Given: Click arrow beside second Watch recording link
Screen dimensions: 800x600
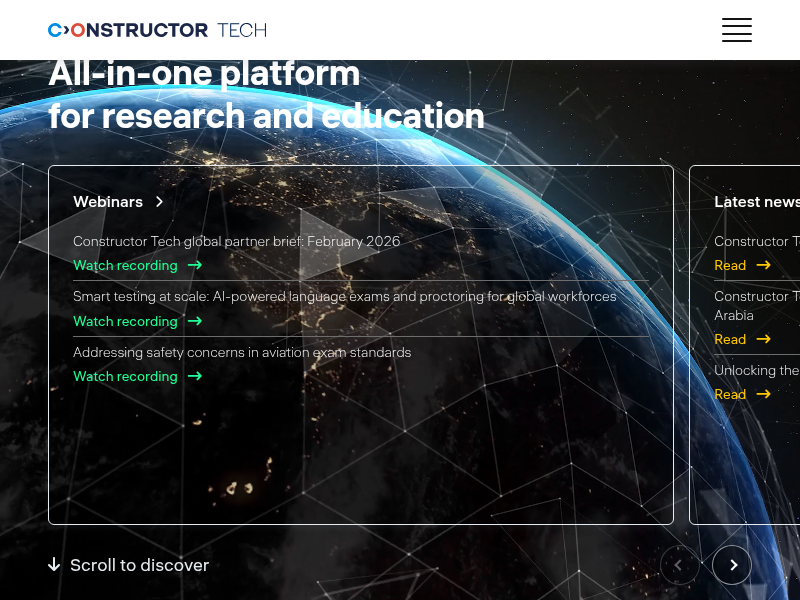Looking at the screenshot, I should [195, 321].
